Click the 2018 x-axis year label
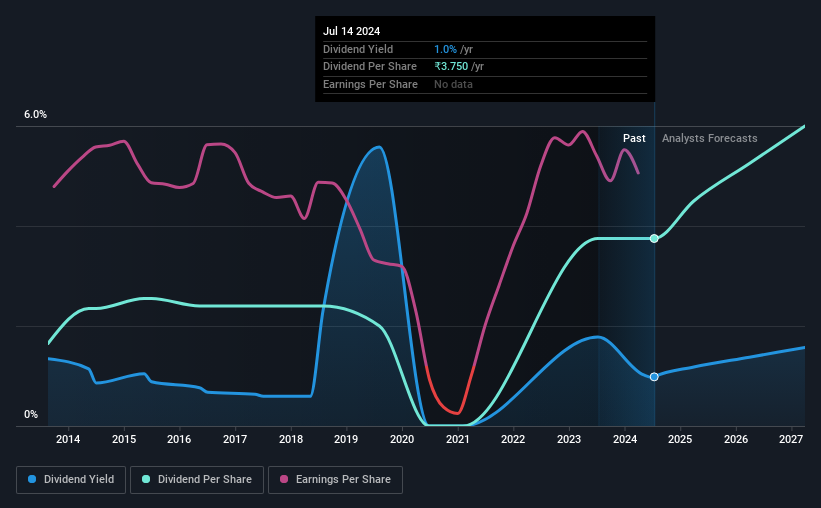This screenshot has width=821, height=508. click(x=291, y=439)
